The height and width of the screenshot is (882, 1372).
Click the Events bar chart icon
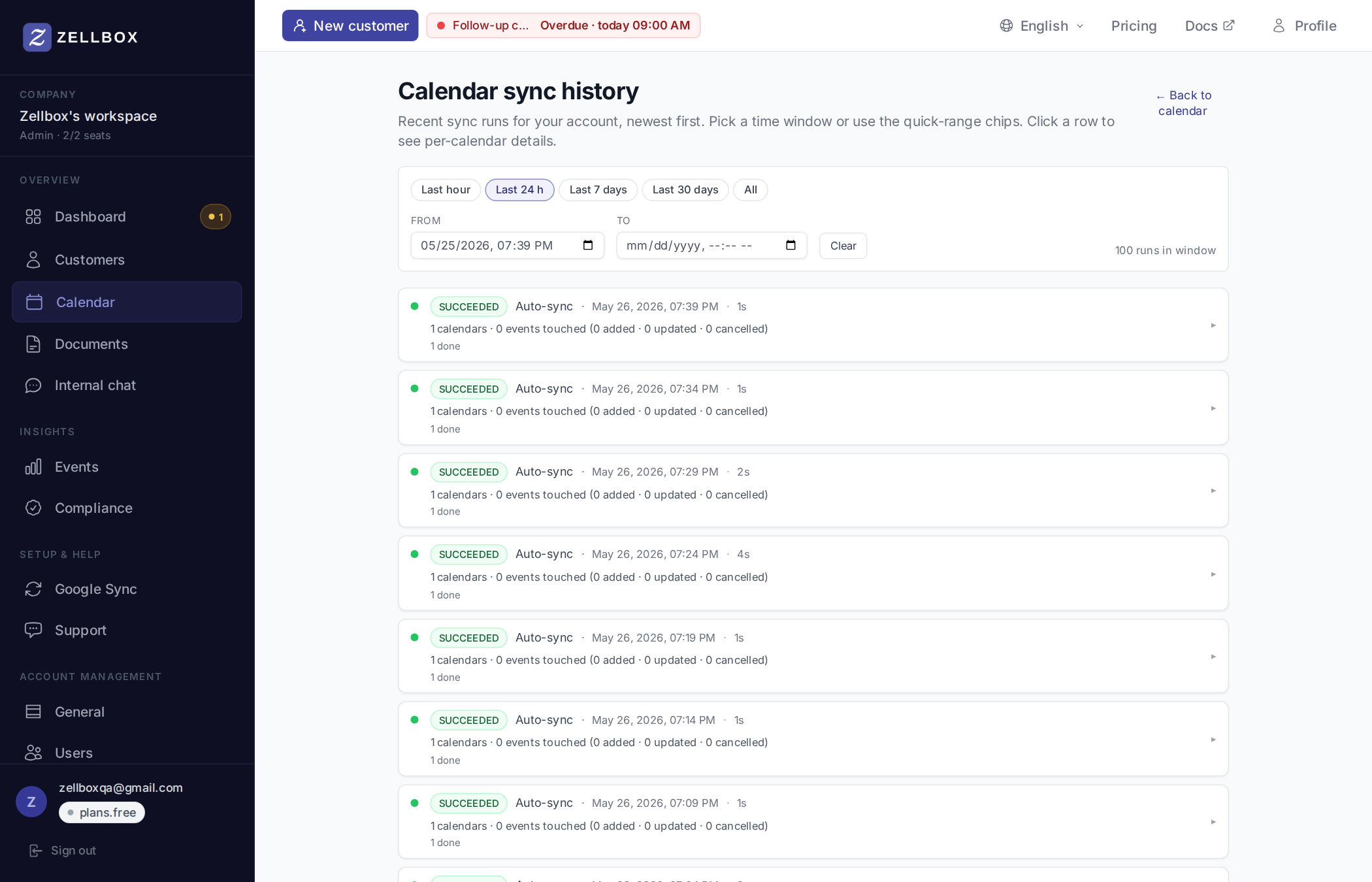coord(33,467)
